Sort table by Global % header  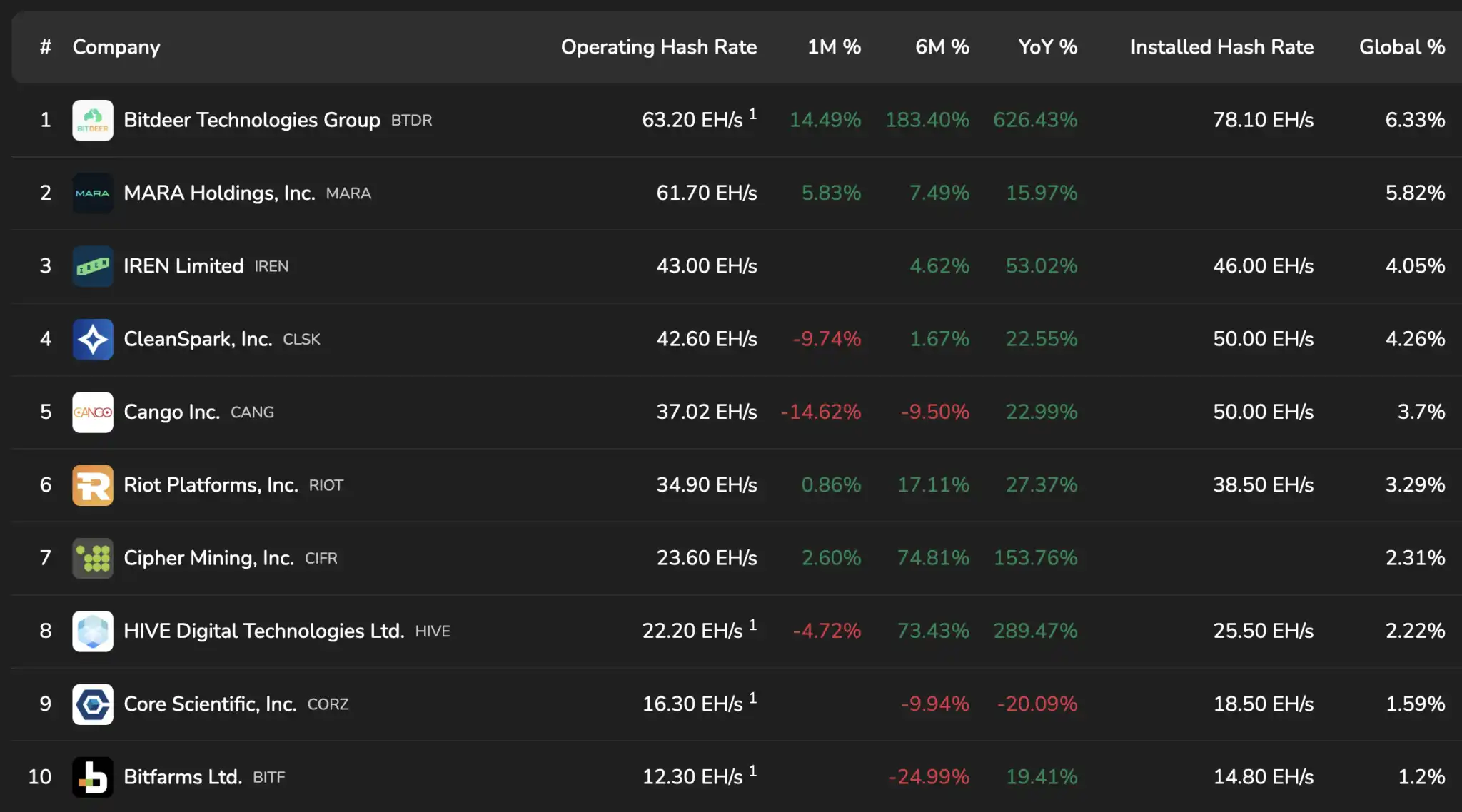click(x=1401, y=47)
